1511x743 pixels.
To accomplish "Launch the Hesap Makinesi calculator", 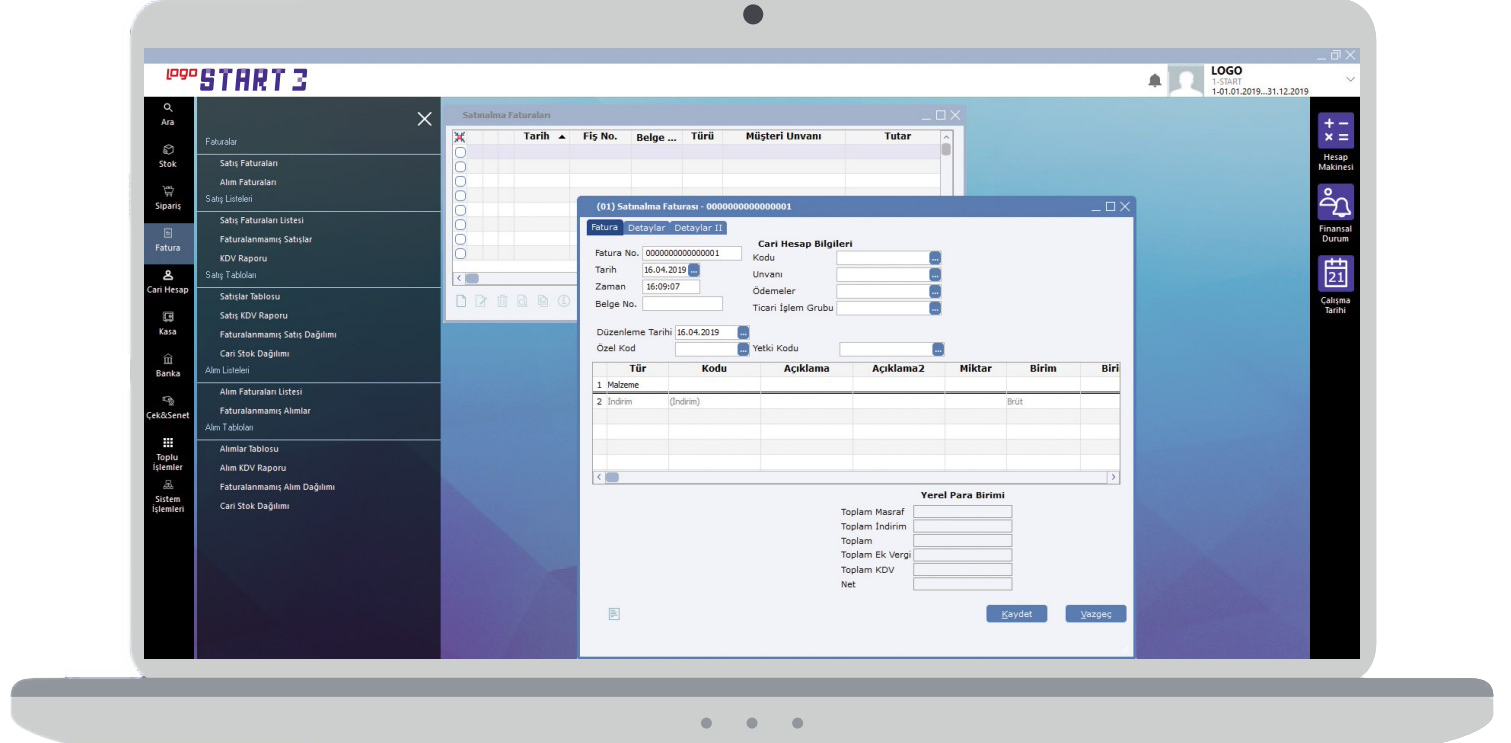I will [1335, 131].
